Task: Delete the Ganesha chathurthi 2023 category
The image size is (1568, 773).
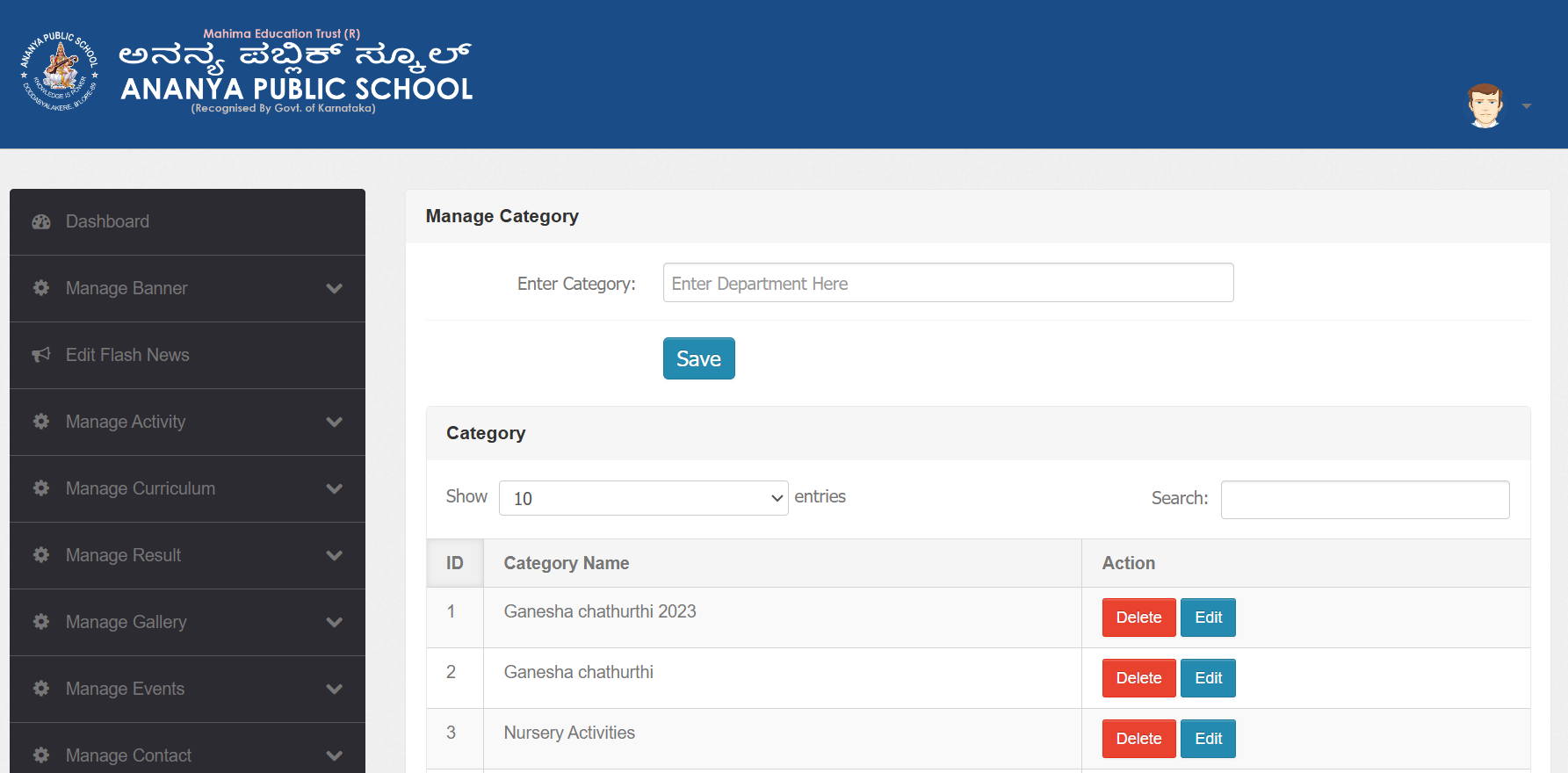Action: point(1138,618)
